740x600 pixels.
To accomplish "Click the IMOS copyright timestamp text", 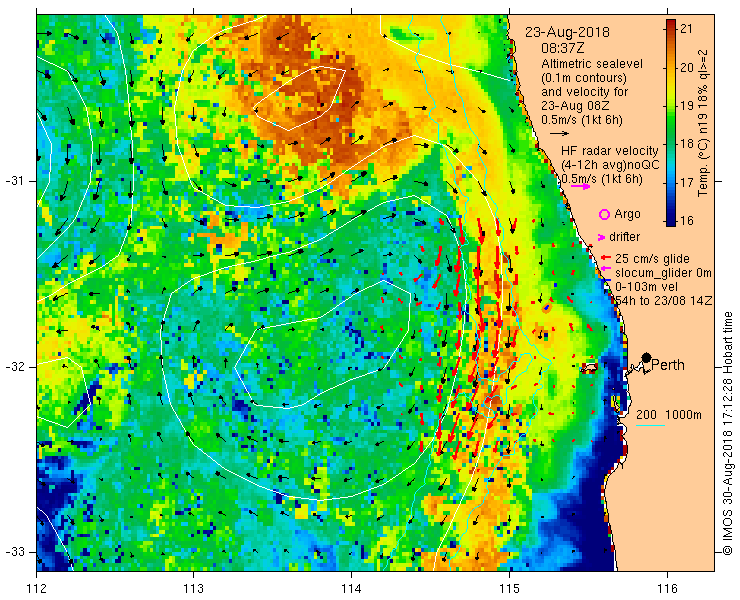I will [x=727, y=432].
